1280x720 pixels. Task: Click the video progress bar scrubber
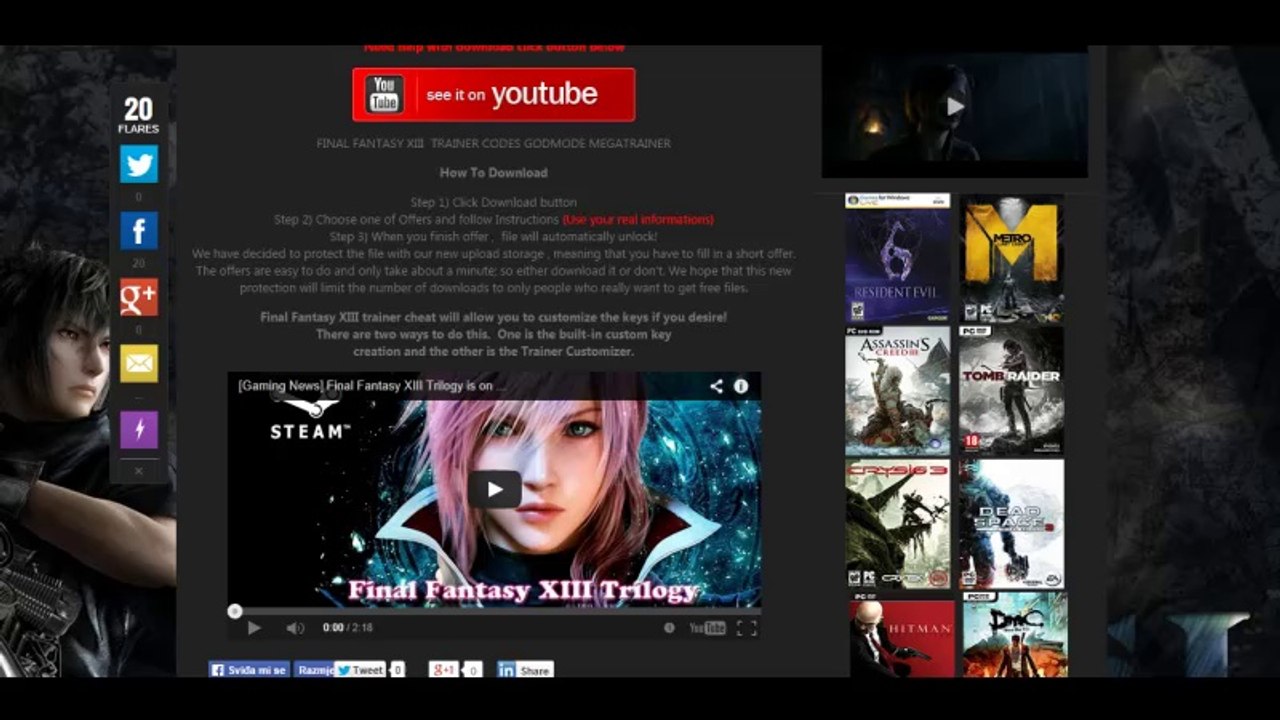click(234, 611)
